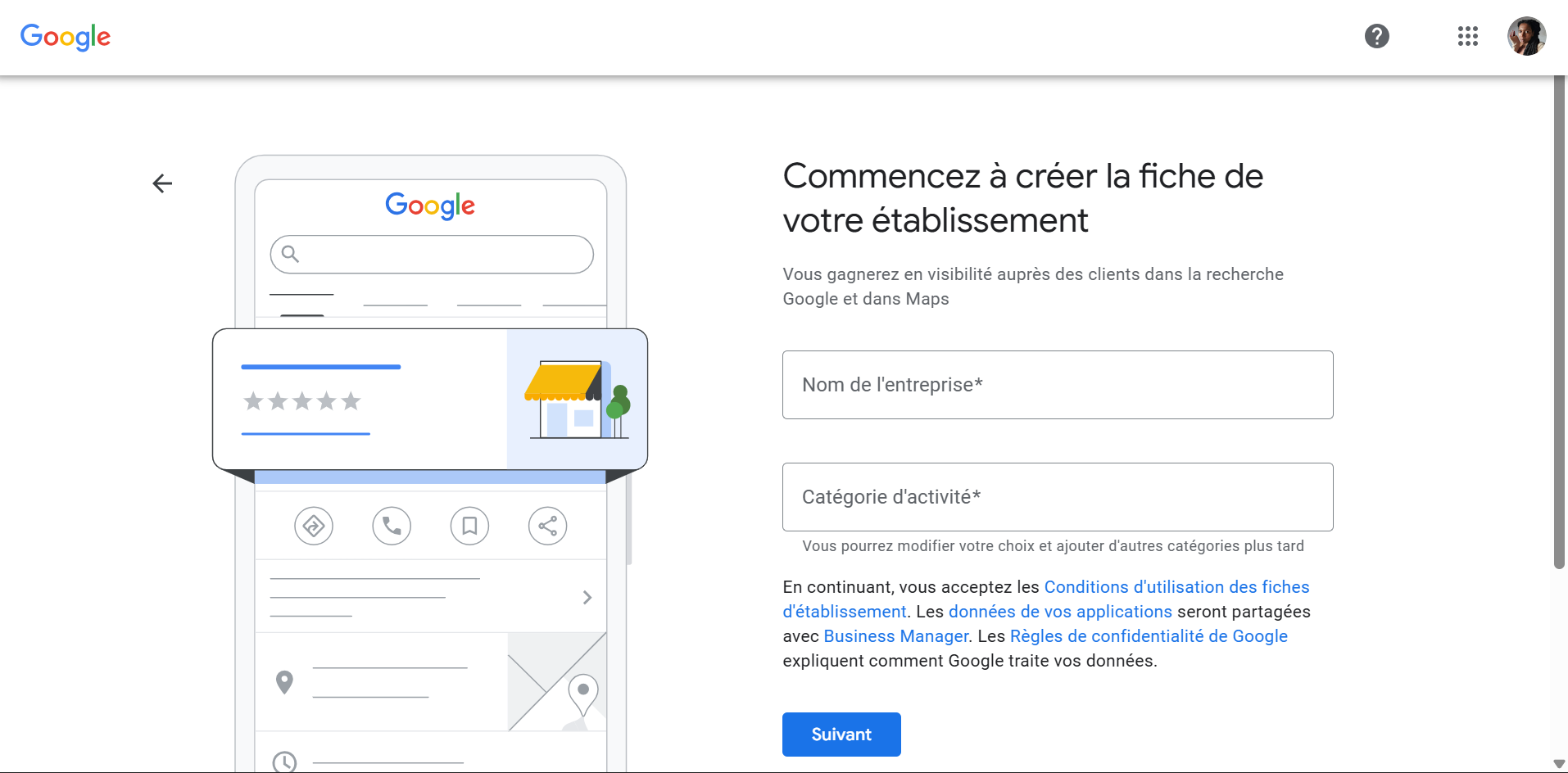Click the back arrow icon

click(x=162, y=183)
